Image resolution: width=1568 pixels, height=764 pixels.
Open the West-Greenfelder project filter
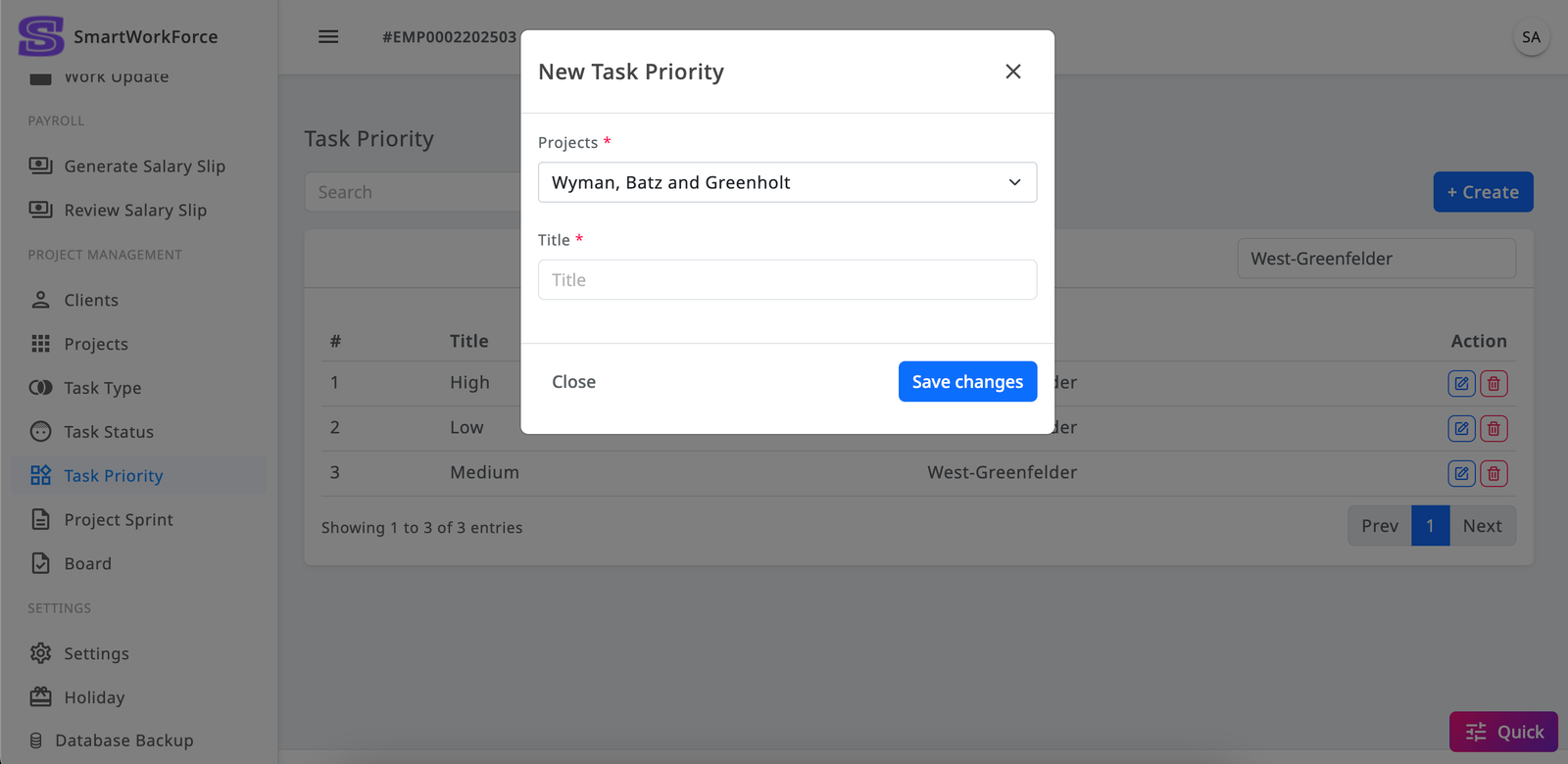click(1376, 259)
